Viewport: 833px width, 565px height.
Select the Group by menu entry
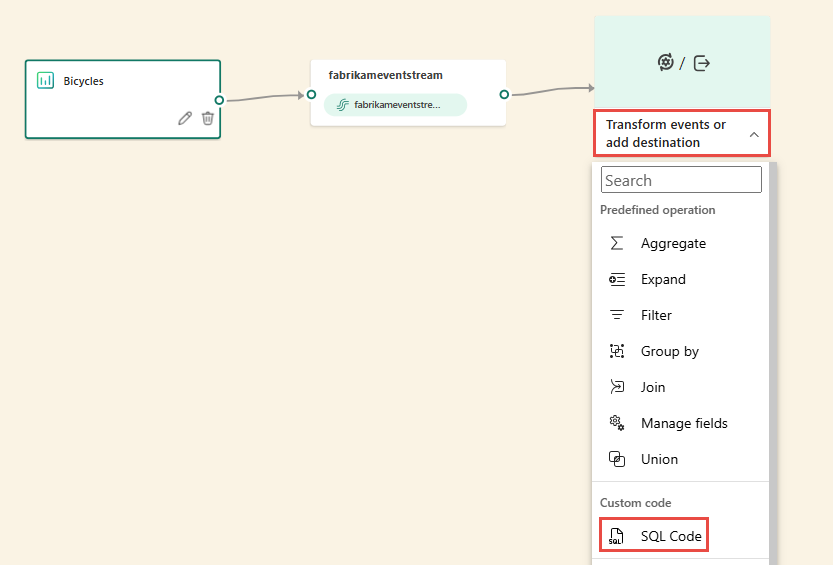(x=669, y=351)
